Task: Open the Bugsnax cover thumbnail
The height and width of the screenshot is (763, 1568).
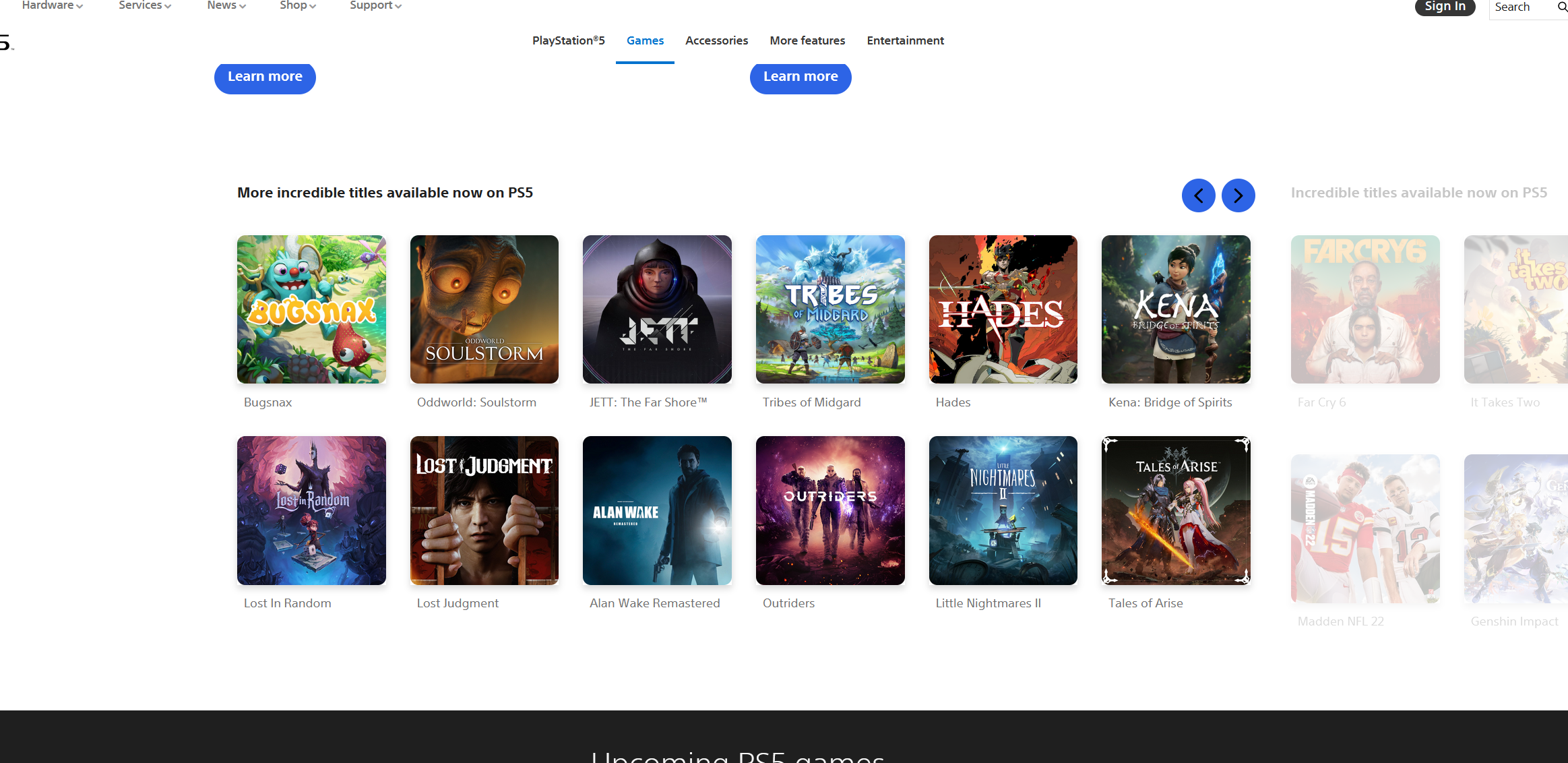Action: (311, 309)
